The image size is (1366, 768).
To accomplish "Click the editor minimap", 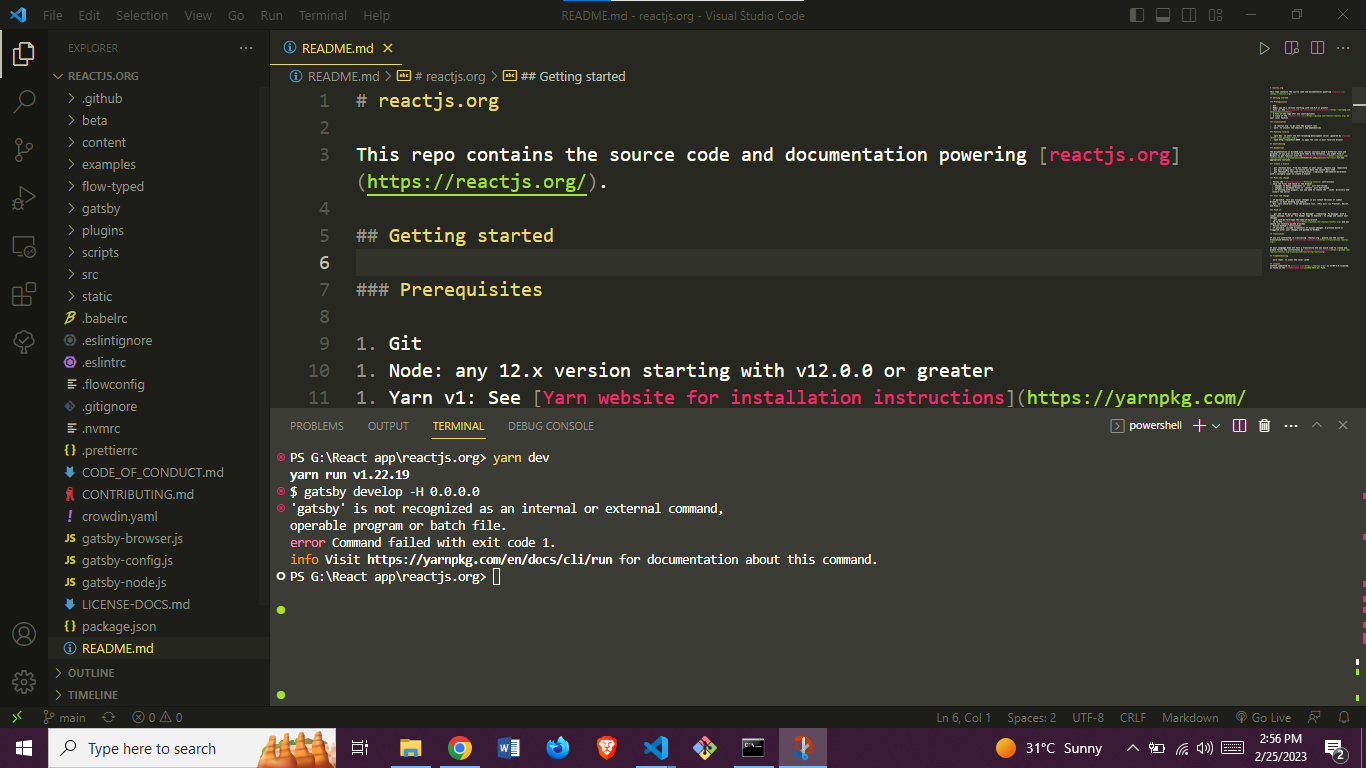I will coord(1309,180).
